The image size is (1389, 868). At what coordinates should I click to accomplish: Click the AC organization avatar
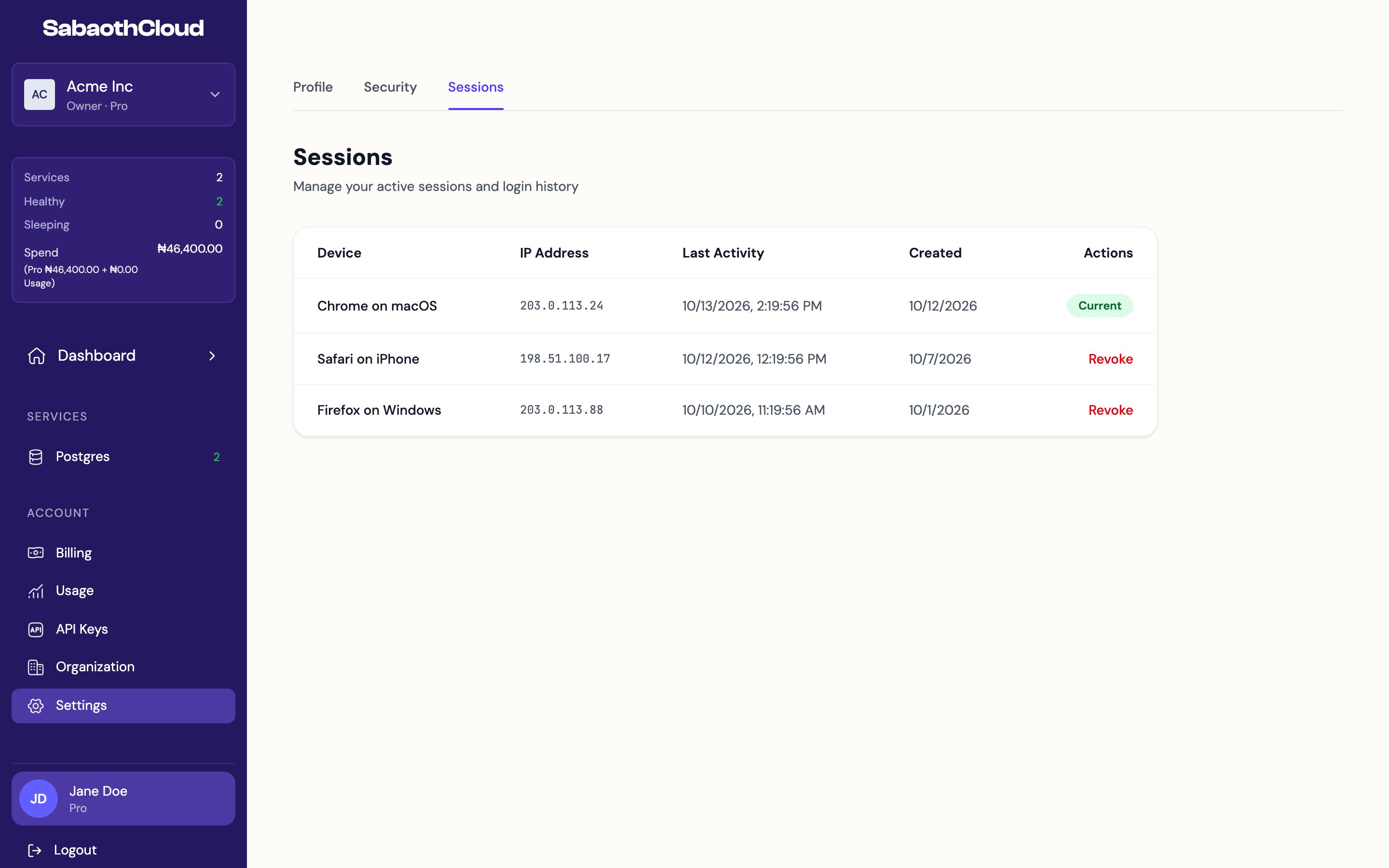(40, 95)
